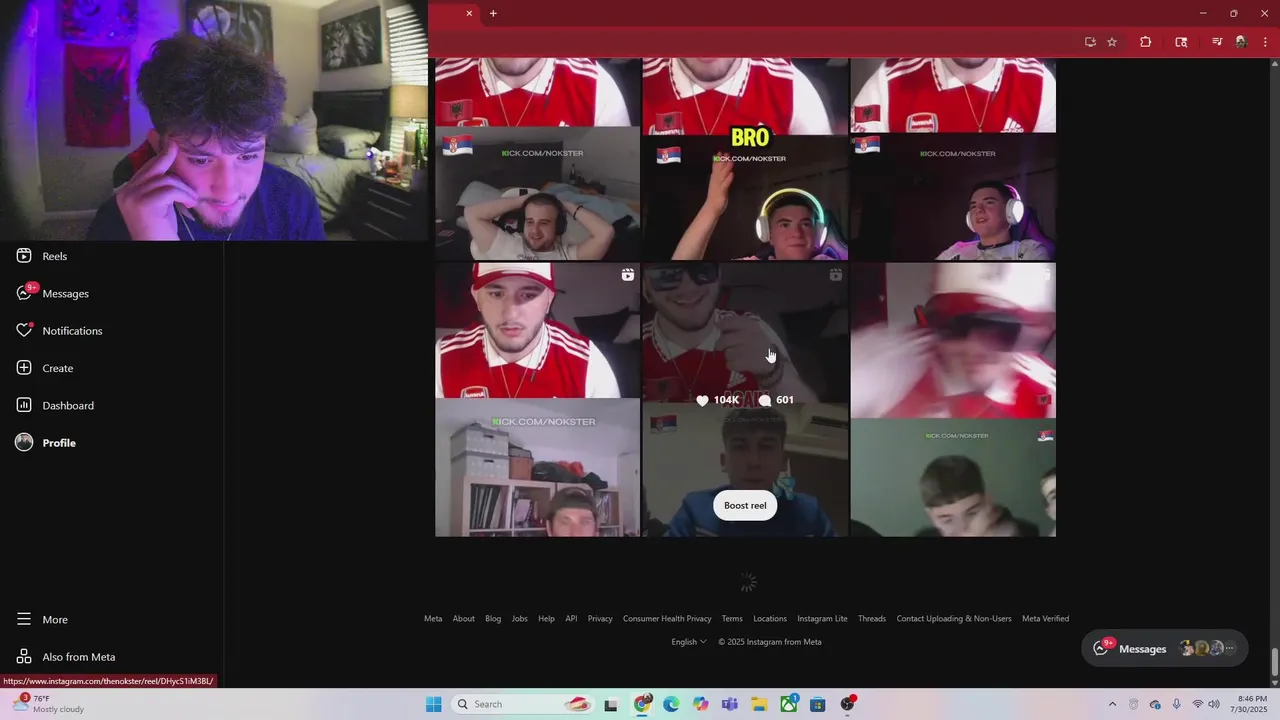Viewport: 1280px width, 720px height.
Task: Open Task View on the taskbar
Action: point(611,704)
